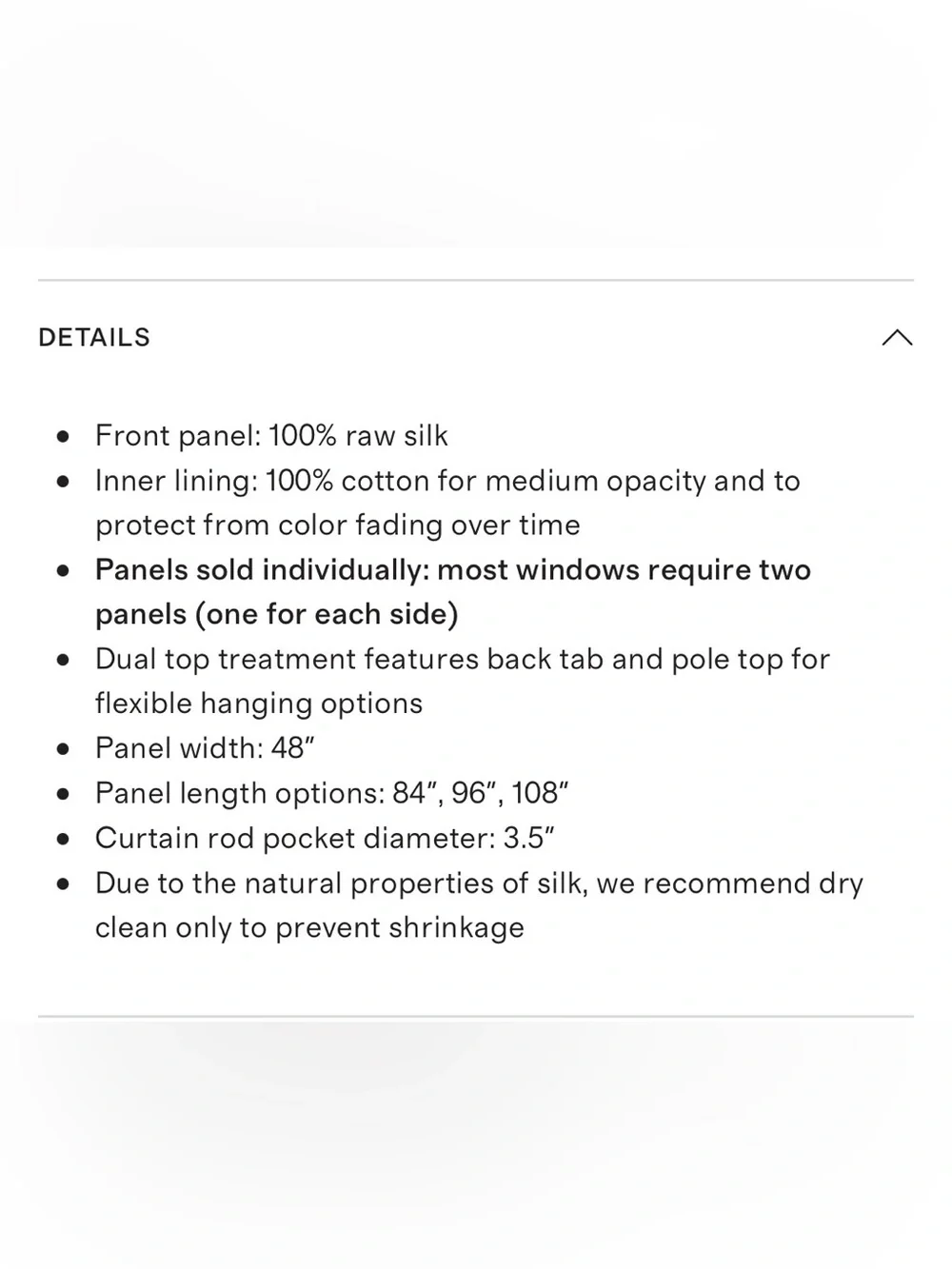Click 'protect from color fading over time' text
The width and height of the screenshot is (952, 1269).
coord(338,525)
